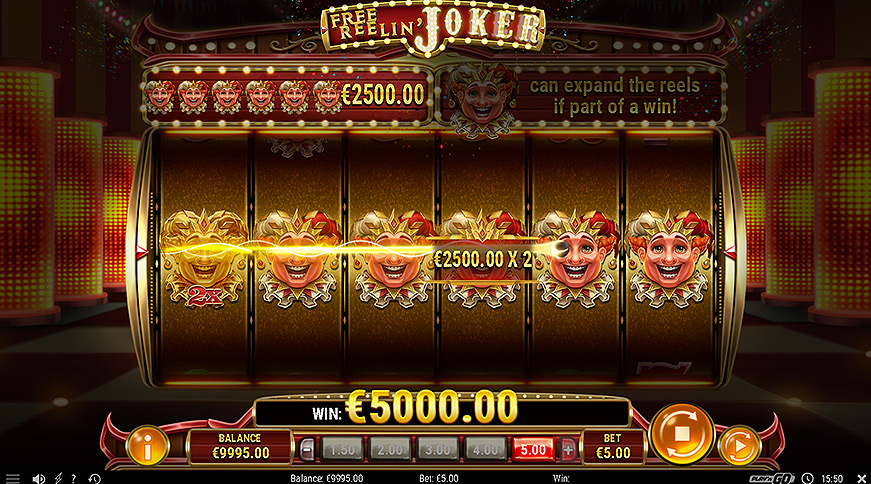Select the 4.00 bet level
The height and width of the screenshot is (484, 871).
pyautogui.click(x=485, y=449)
